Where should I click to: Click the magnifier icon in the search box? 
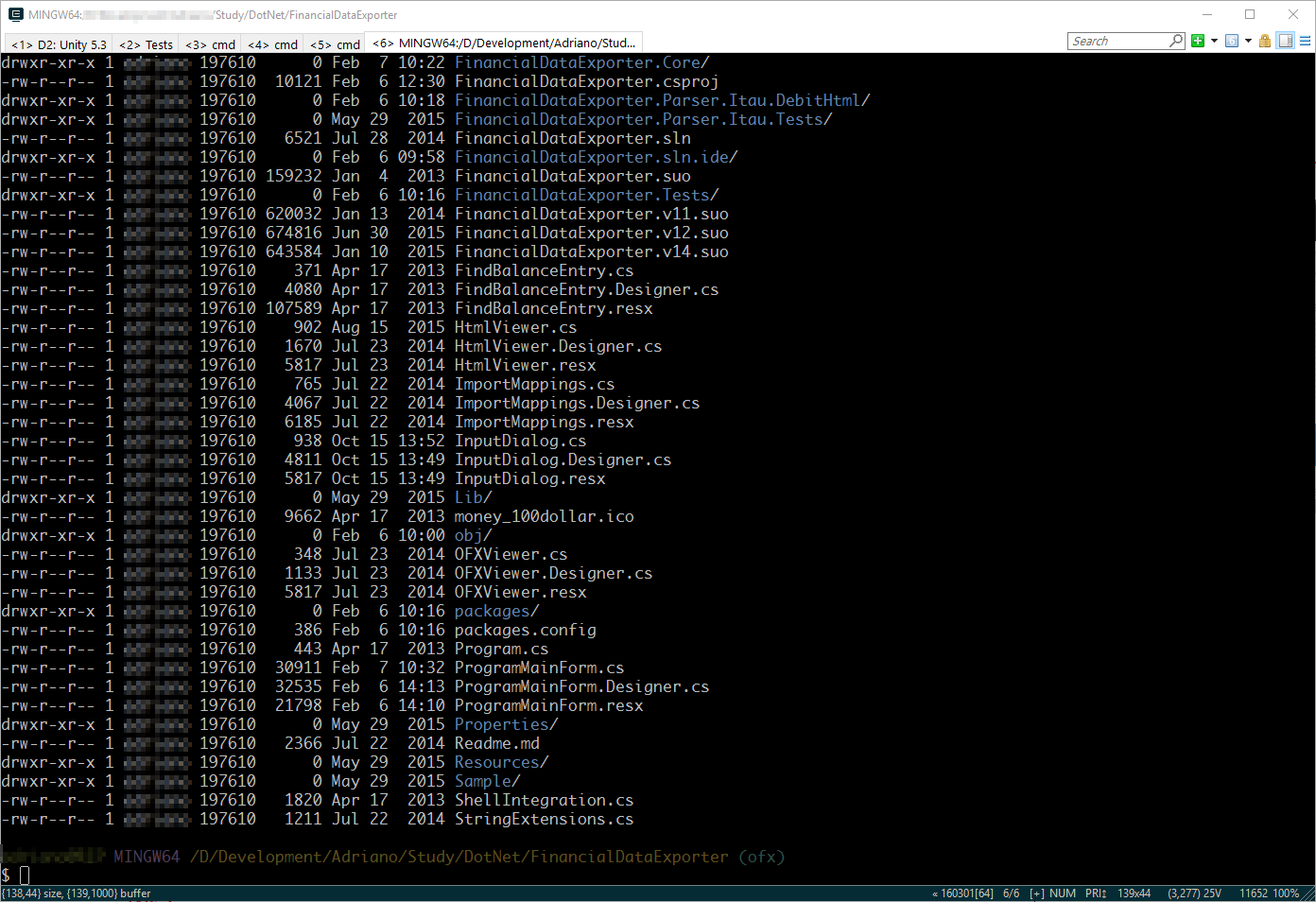(x=1176, y=41)
